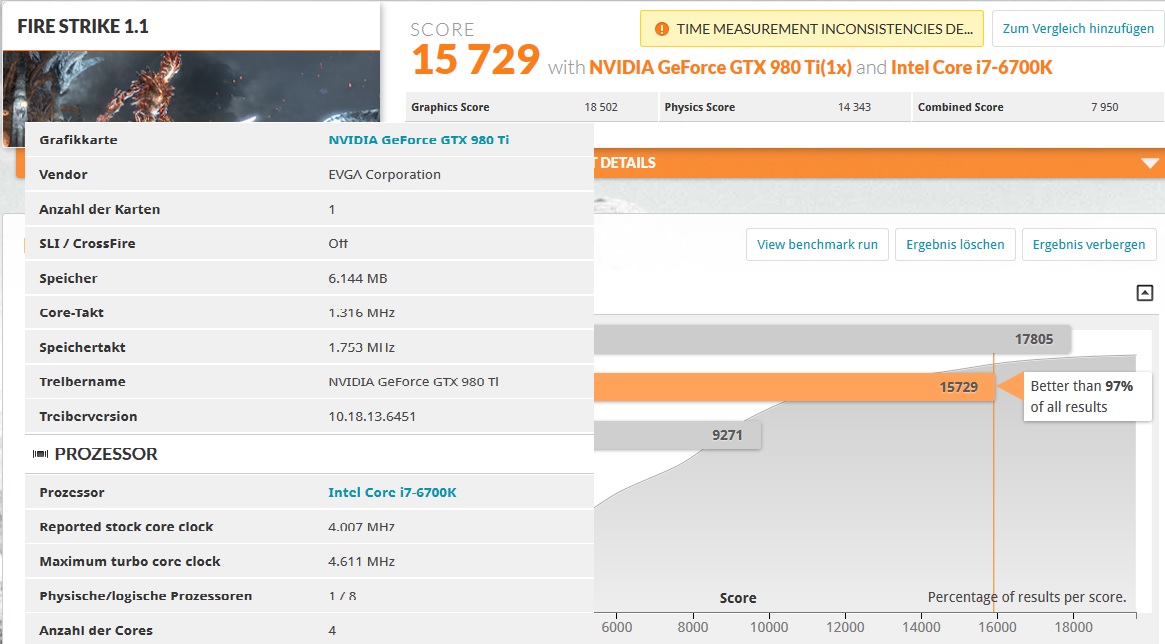Select Maximum turbo core clock 4.611 MHz
1165x644 pixels.
tap(361, 562)
